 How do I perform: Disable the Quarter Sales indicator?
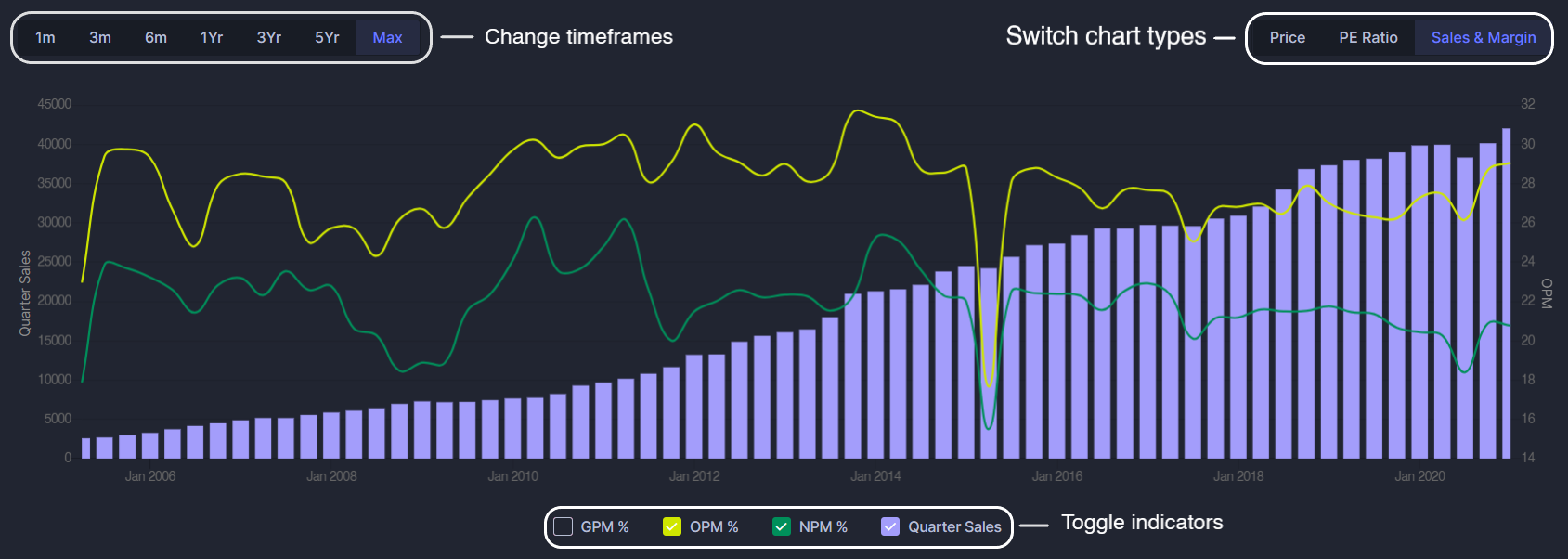(x=890, y=526)
